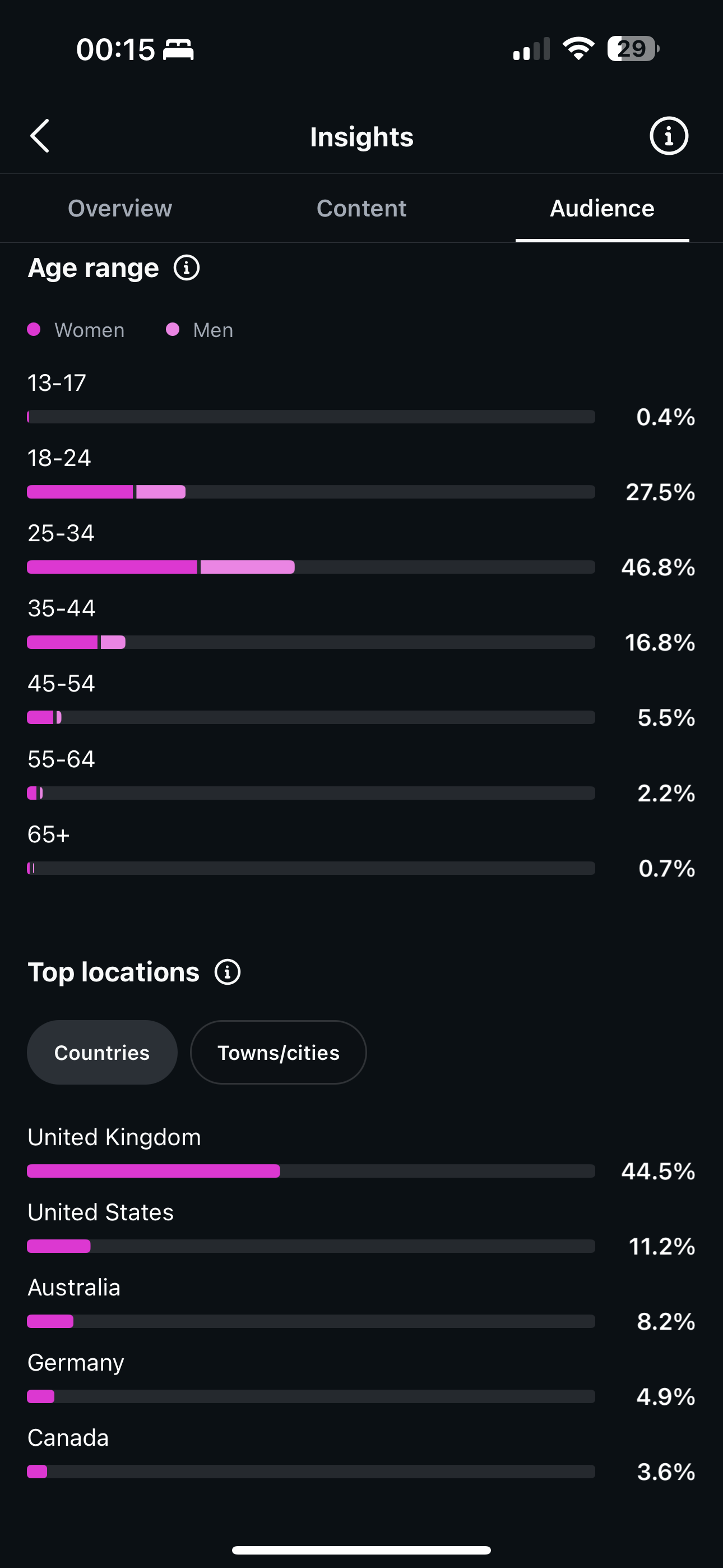Tap the back arrow icon

click(x=40, y=136)
